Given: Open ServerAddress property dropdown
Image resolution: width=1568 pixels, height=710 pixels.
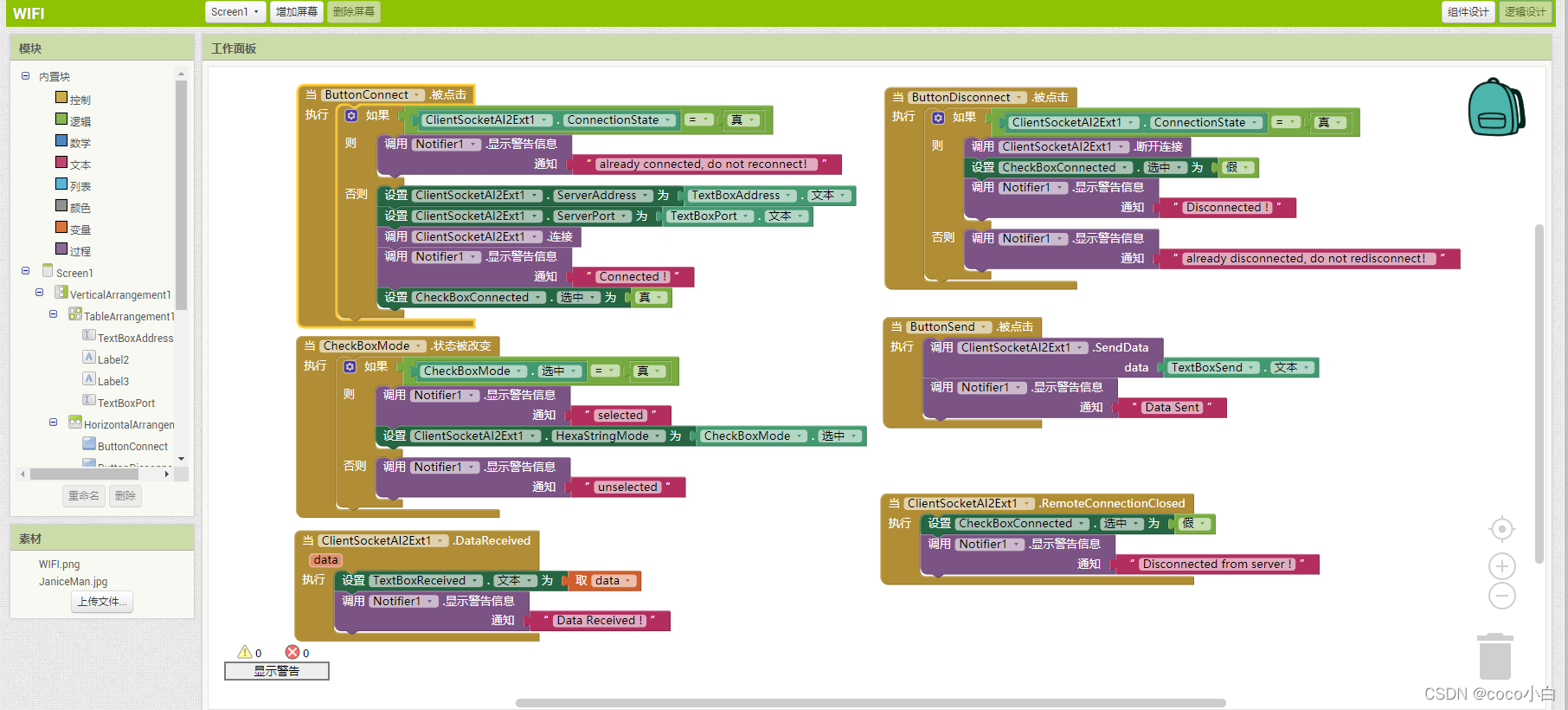Looking at the screenshot, I should coord(602,196).
